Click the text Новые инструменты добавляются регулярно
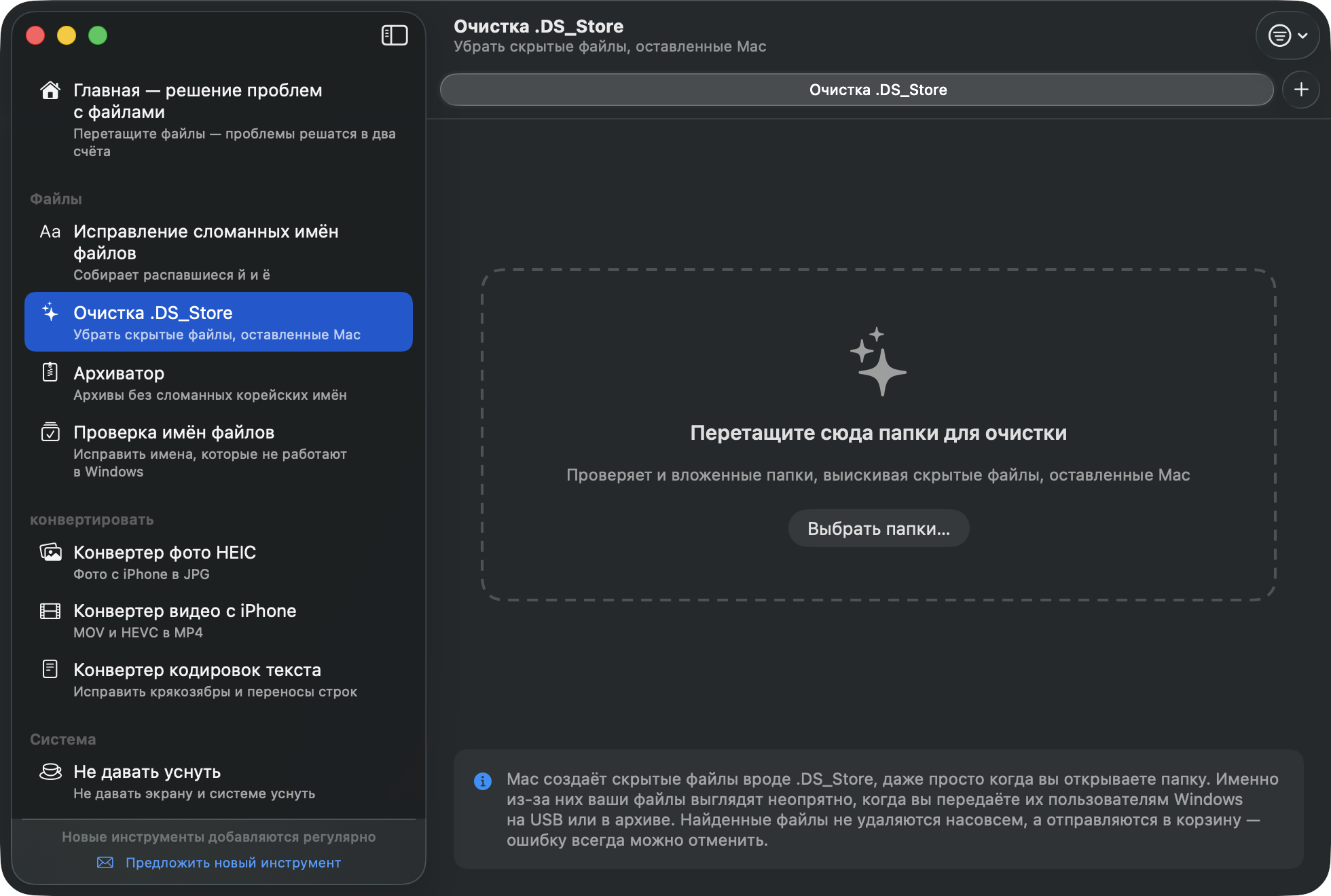 (219, 836)
